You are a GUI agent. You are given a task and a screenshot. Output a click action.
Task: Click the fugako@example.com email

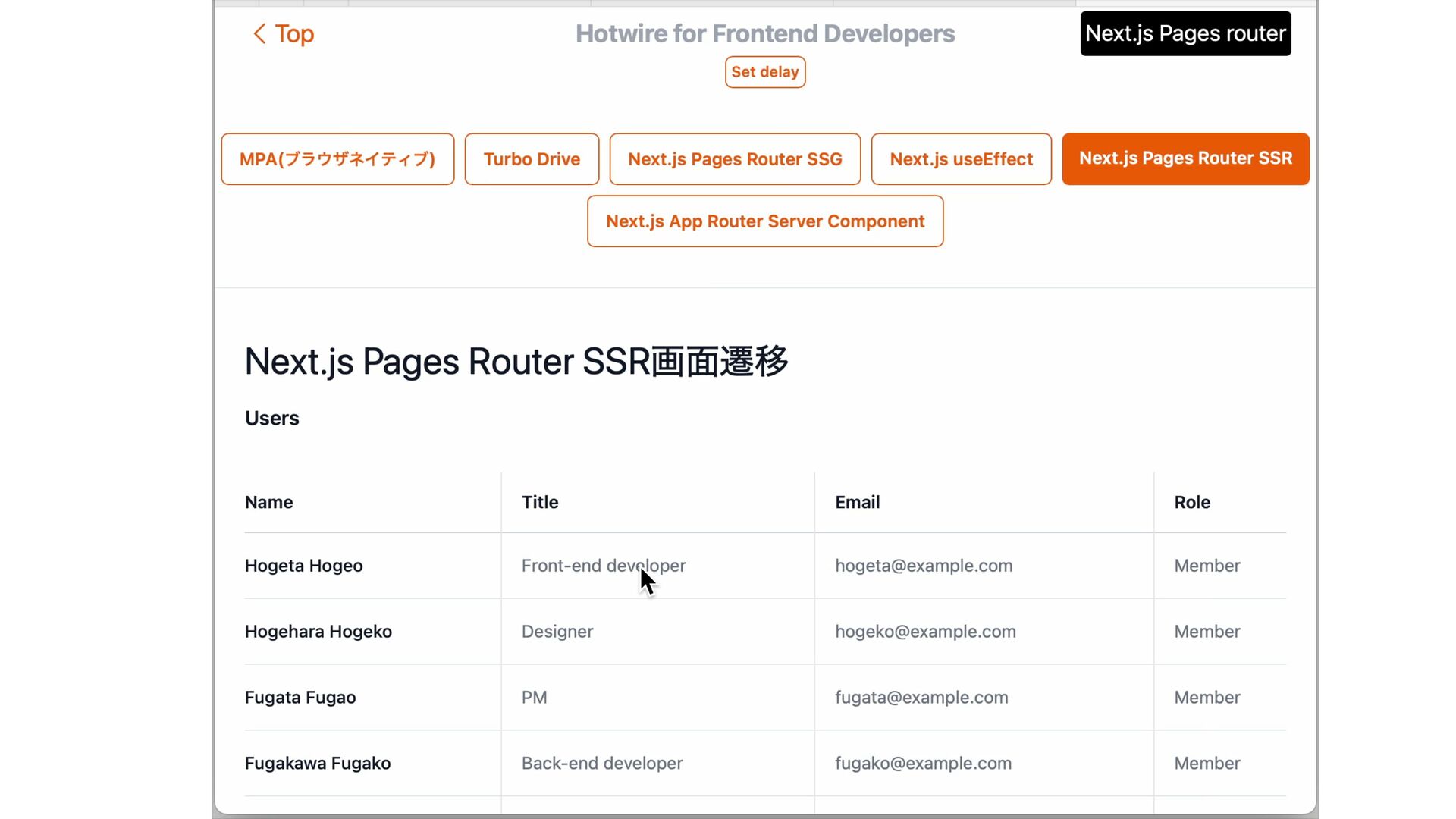pos(923,764)
